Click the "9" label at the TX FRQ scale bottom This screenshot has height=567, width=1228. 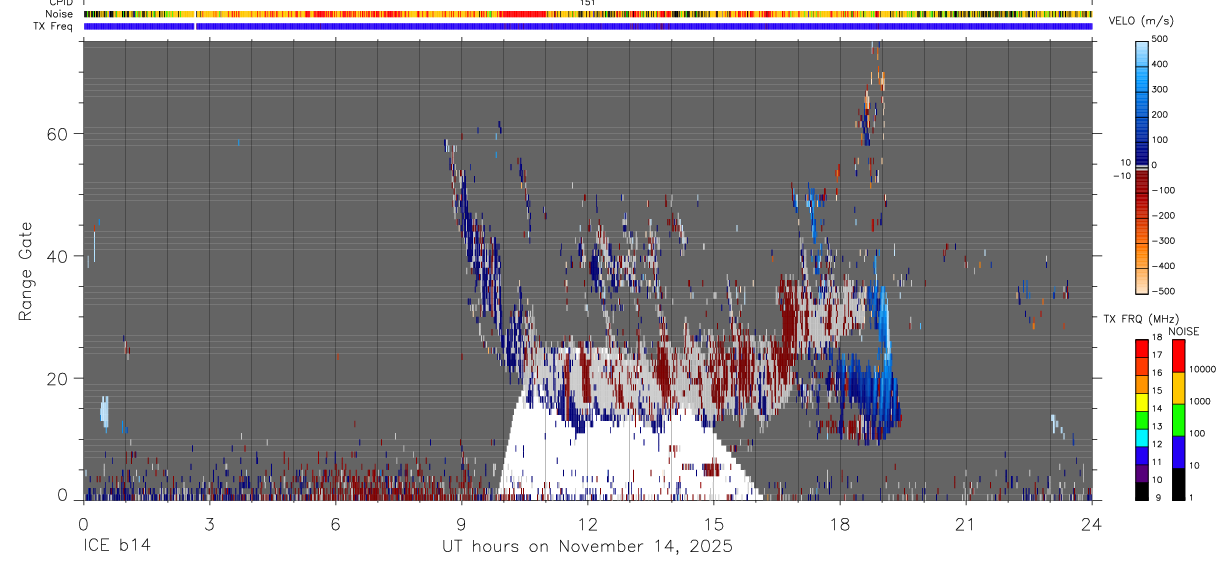click(x=1156, y=497)
